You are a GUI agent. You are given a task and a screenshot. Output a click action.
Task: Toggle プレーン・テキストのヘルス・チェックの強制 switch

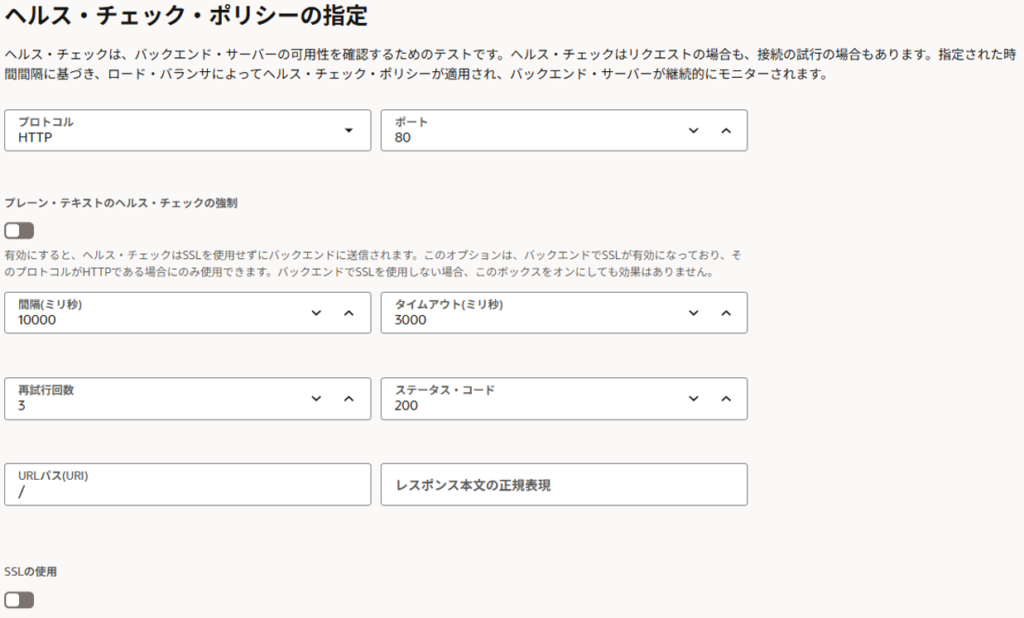coord(19,231)
